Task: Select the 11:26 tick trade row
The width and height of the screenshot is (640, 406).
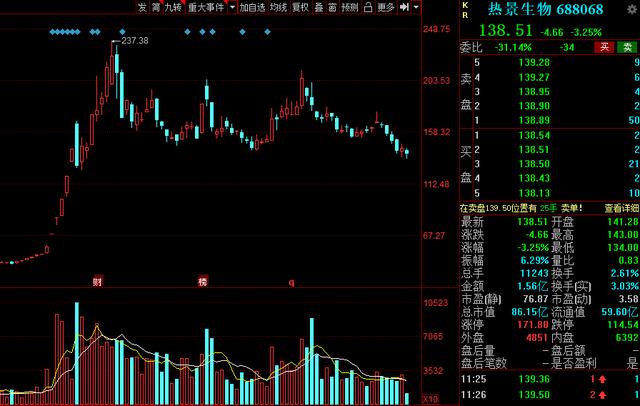Action: coord(550,395)
